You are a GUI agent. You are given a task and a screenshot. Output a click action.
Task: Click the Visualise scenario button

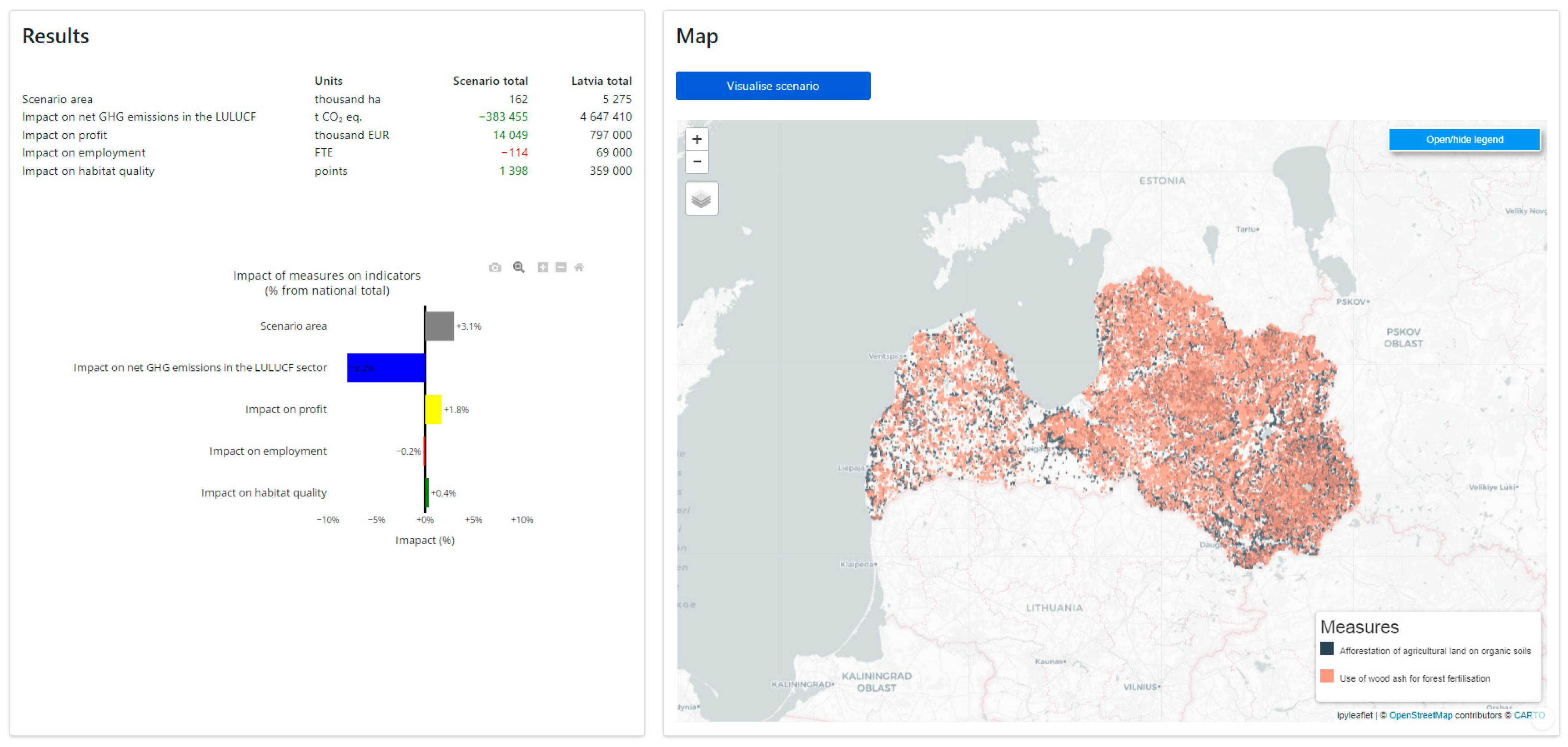click(772, 86)
